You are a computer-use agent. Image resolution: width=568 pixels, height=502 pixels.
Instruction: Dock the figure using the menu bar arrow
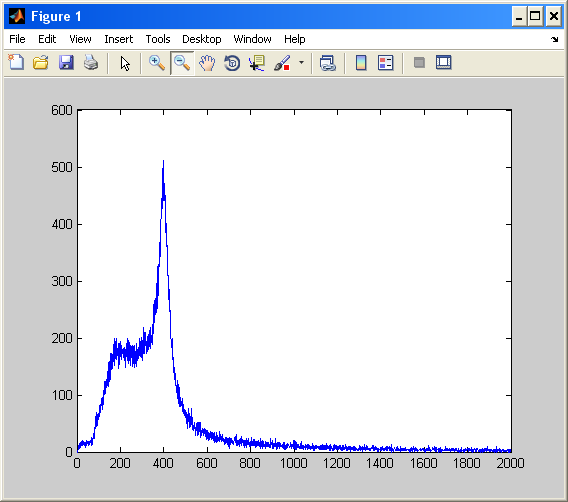click(x=555, y=39)
